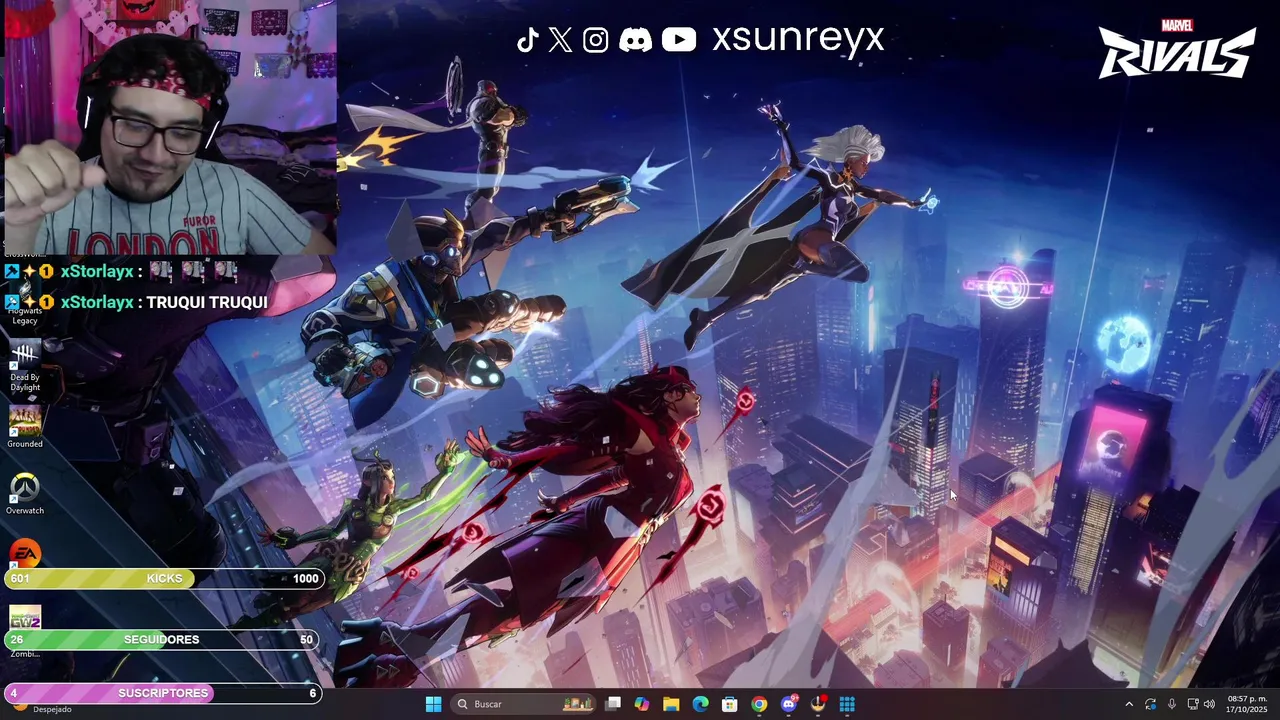Screen dimensions: 1280x720
Task: Expand the hidden system tray icons chevron
Action: click(x=1129, y=704)
